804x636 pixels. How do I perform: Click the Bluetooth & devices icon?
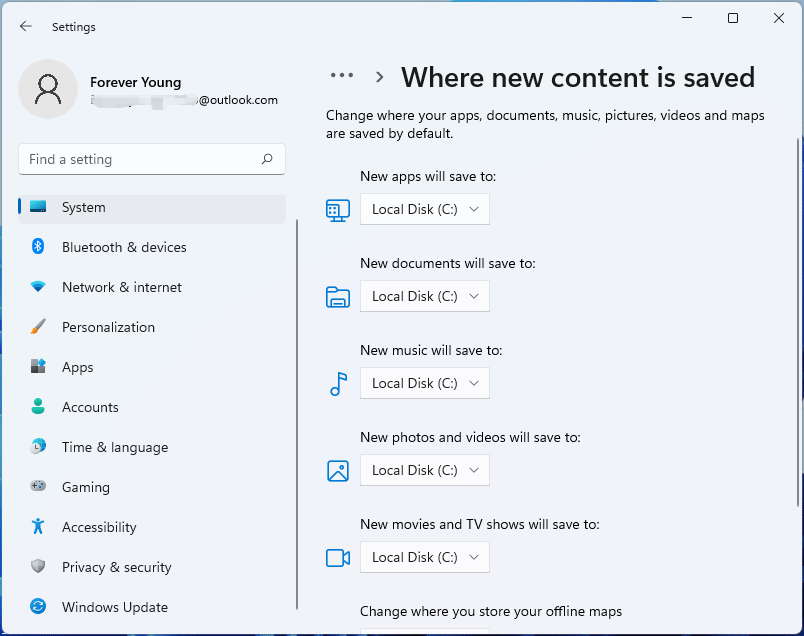[x=38, y=247]
